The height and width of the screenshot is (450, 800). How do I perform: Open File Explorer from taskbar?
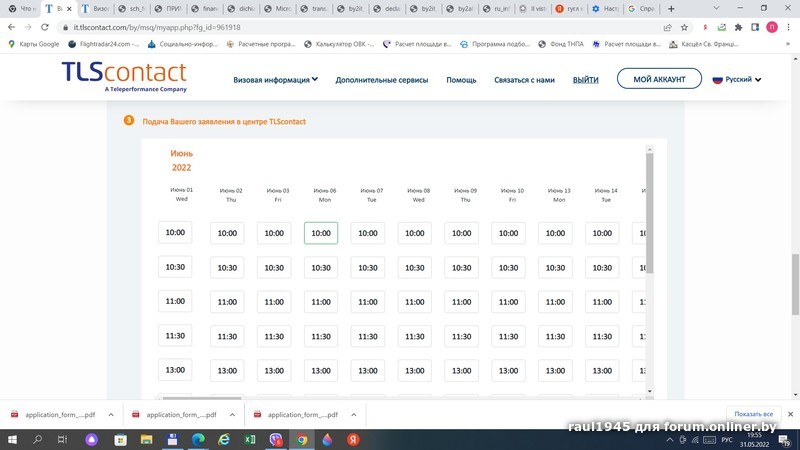[x=146, y=439]
